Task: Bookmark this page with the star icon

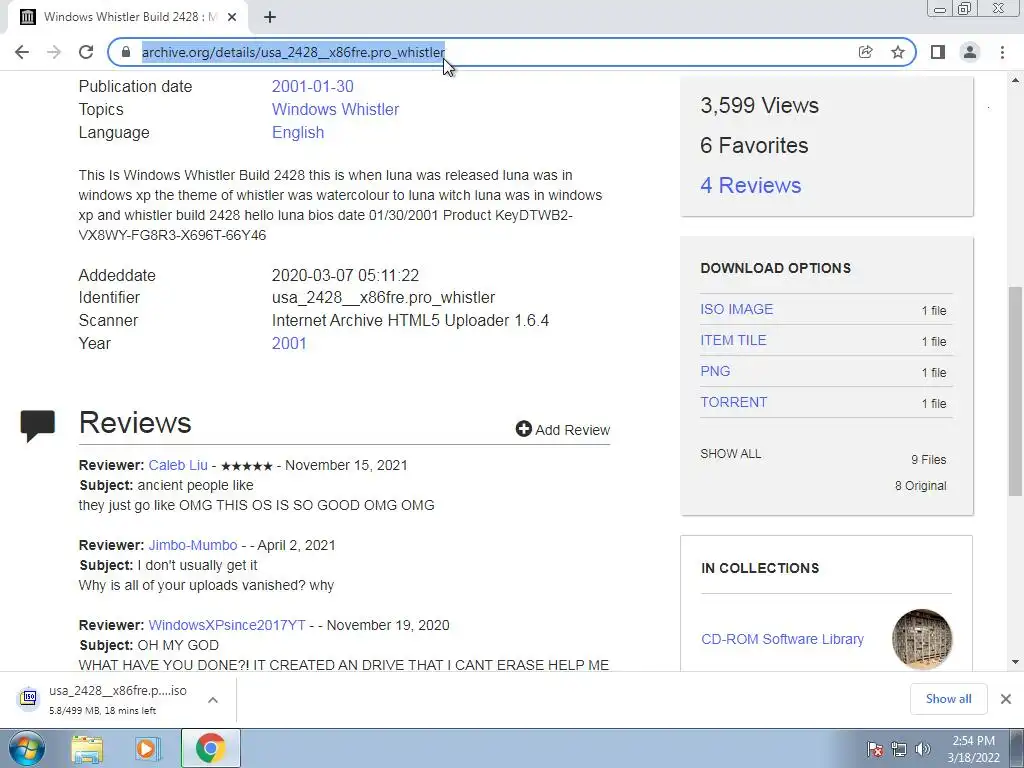Action: pyautogui.click(x=898, y=52)
